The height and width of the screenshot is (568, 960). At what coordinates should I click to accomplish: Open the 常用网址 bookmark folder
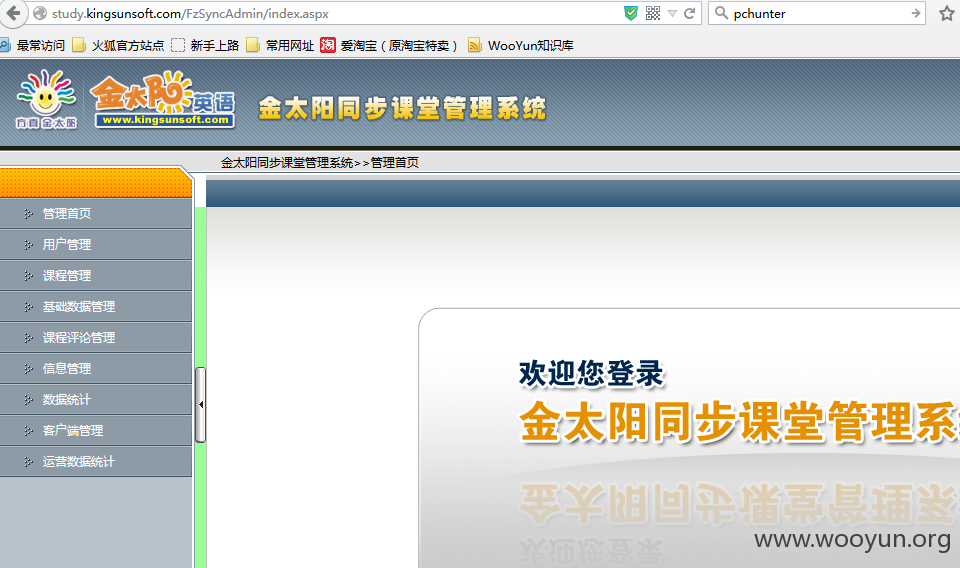pyautogui.click(x=280, y=45)
